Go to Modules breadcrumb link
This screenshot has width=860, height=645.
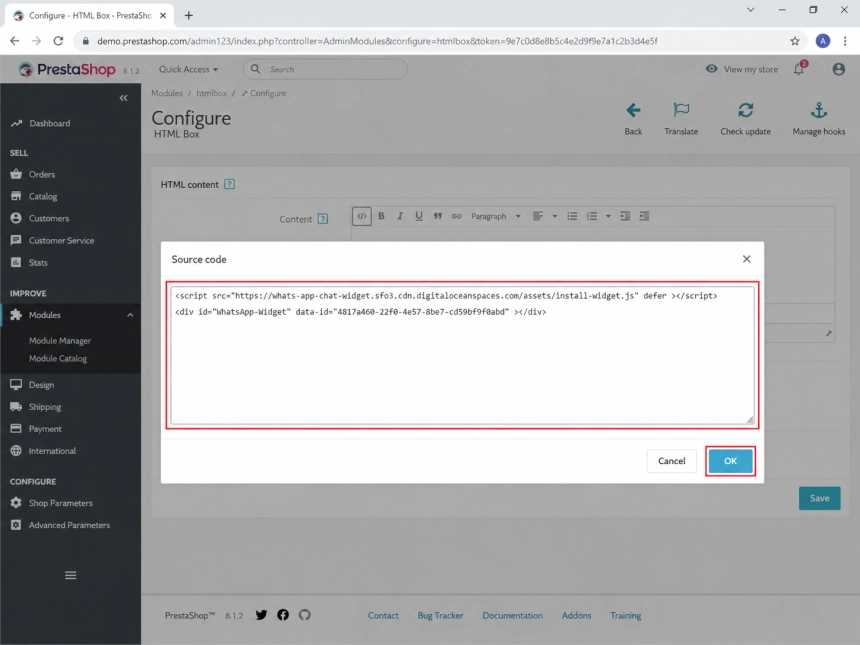[167, 93]
